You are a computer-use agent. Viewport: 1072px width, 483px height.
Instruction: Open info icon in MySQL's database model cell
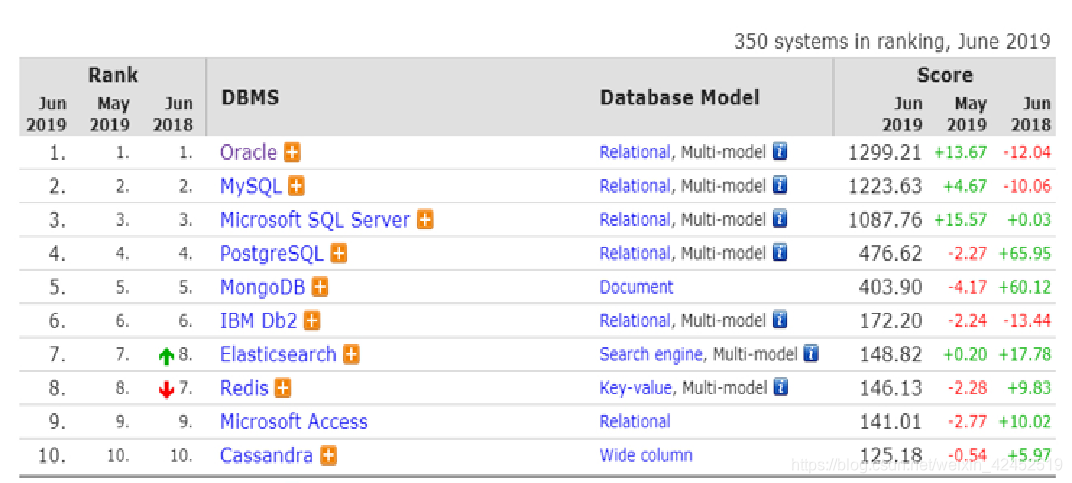point(780,185)
